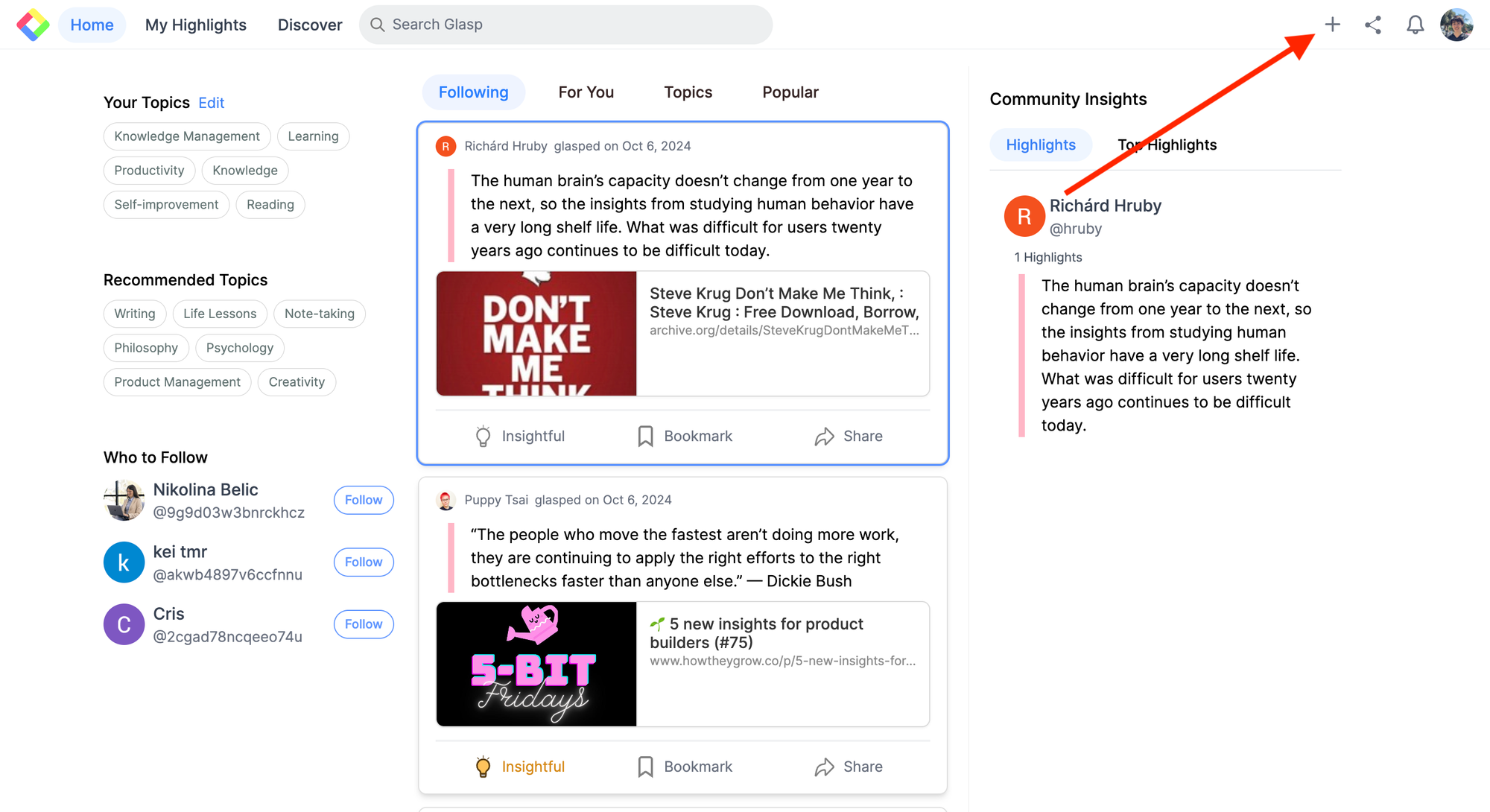Click the Glasp logo icon

pos(33,25)
